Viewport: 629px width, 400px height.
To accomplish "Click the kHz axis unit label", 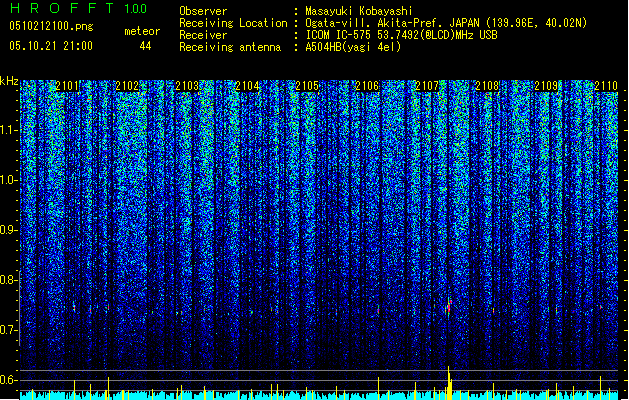I will (x=9, y=81).
